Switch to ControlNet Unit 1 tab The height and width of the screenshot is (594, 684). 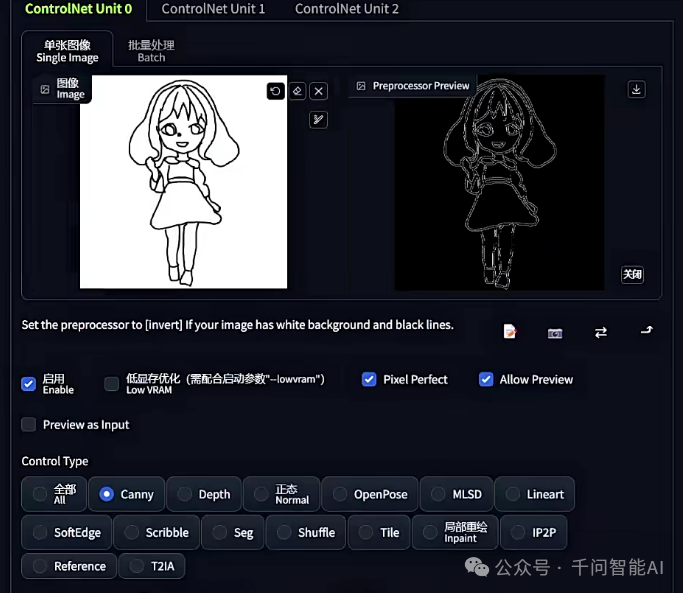click(213, 9)
